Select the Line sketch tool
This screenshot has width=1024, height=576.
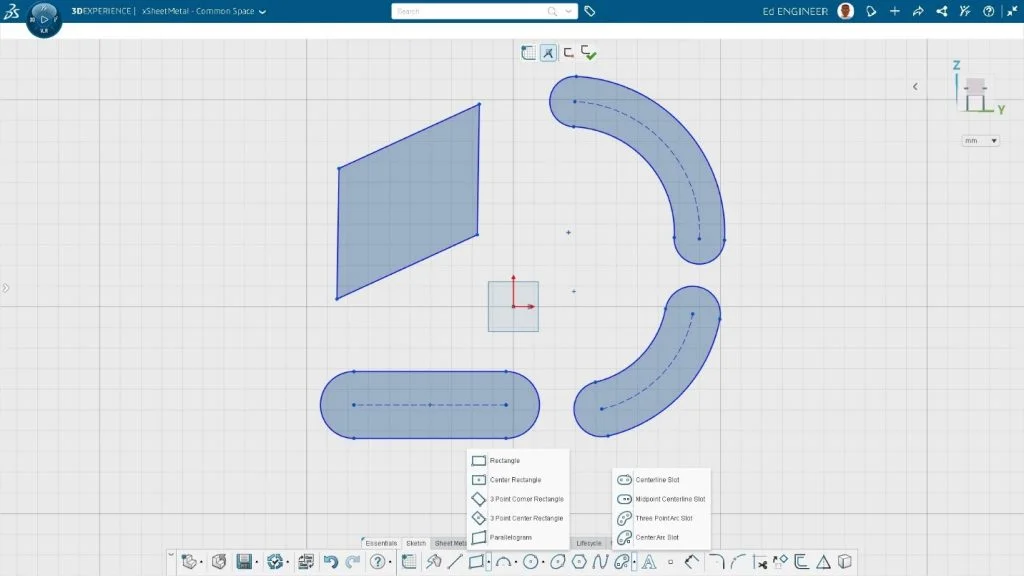point(455,562)
